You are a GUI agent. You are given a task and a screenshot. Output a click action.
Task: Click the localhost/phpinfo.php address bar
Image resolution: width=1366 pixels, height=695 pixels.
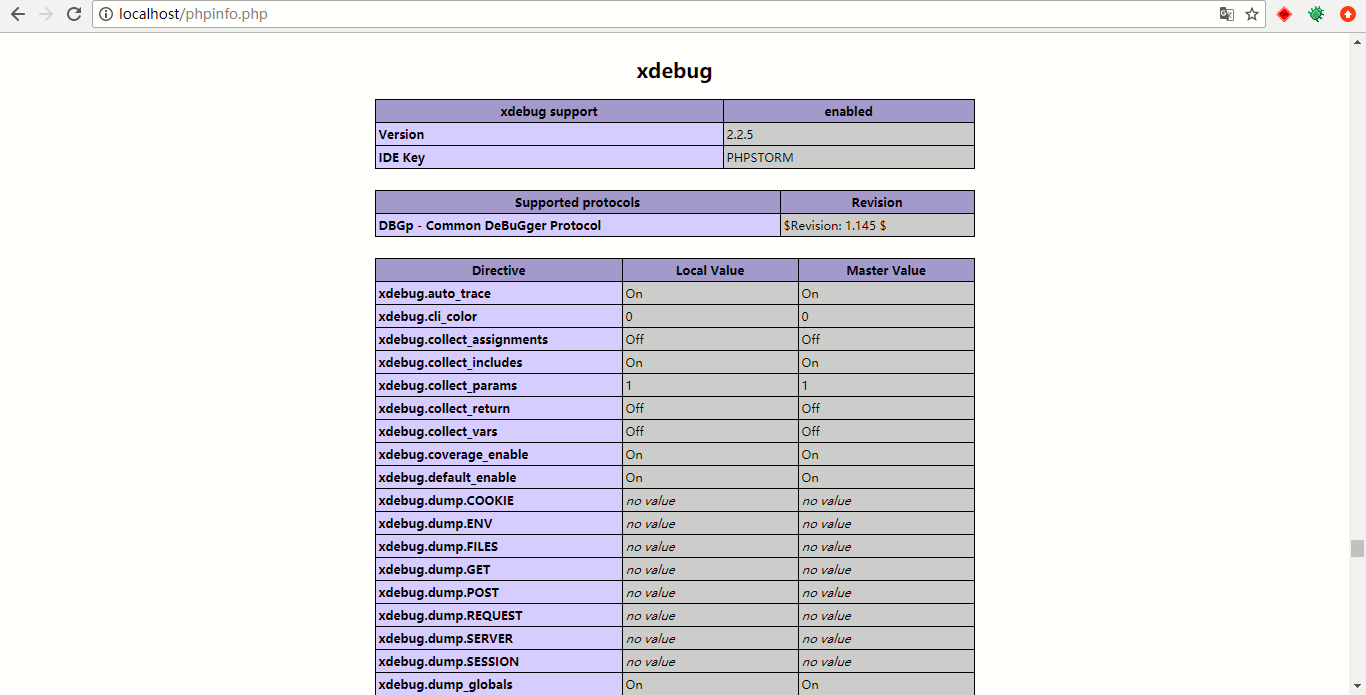(x=660, y=14)
